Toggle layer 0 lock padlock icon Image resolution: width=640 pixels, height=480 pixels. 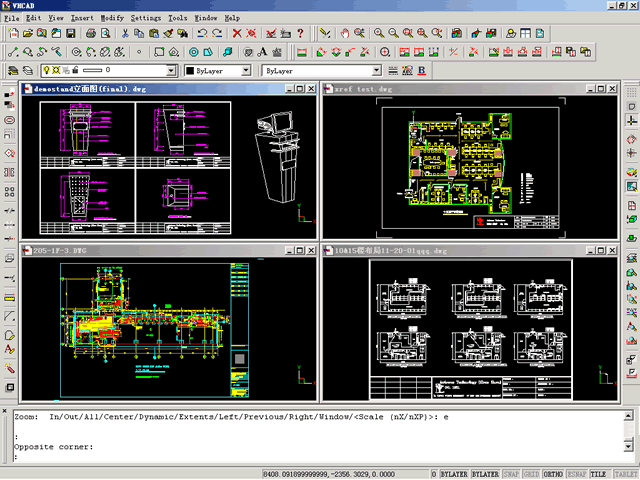(x=75, y=70)
